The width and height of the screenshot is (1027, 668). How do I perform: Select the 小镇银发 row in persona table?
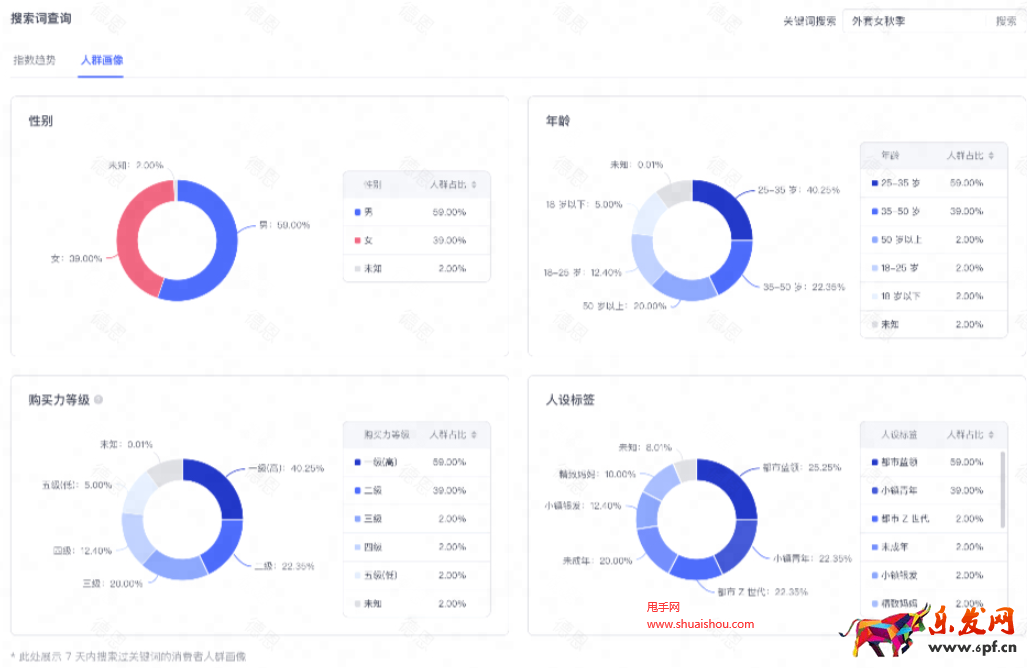(933, 575)
